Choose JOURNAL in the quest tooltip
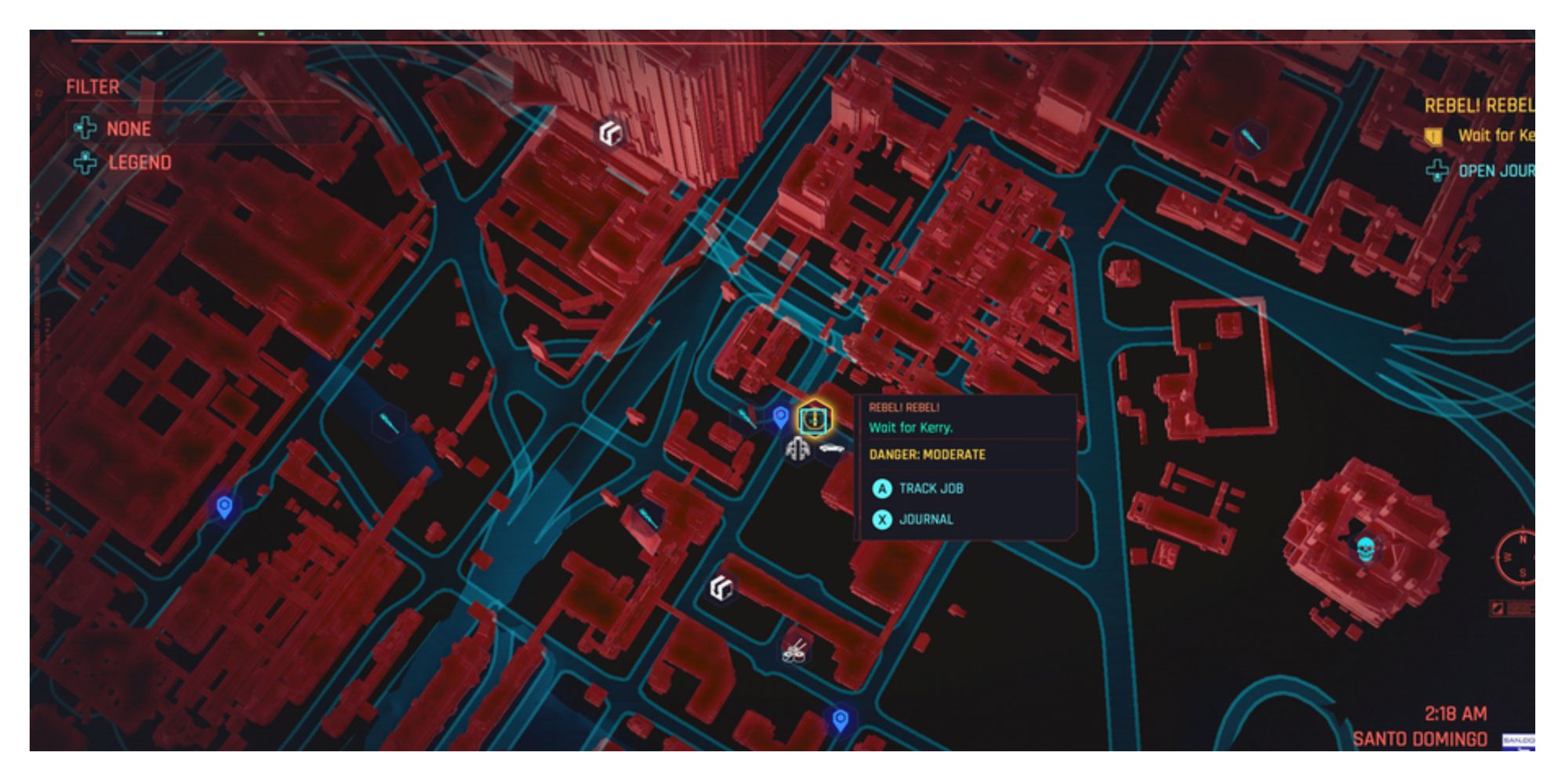The height and width of the screenshot is (784, 1568). (927, 520)
